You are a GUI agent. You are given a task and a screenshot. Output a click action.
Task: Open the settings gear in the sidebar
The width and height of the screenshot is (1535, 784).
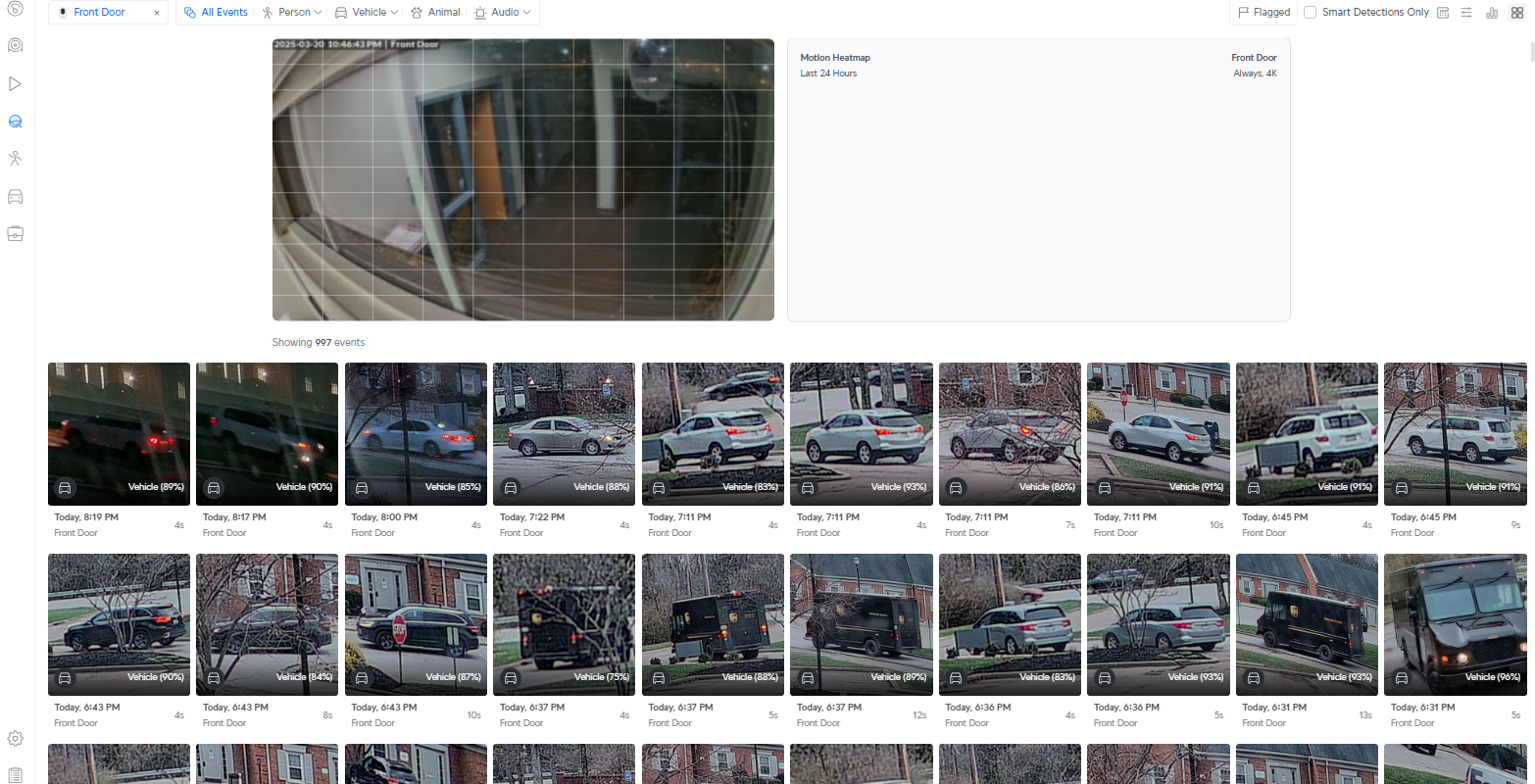coord(15,739)
